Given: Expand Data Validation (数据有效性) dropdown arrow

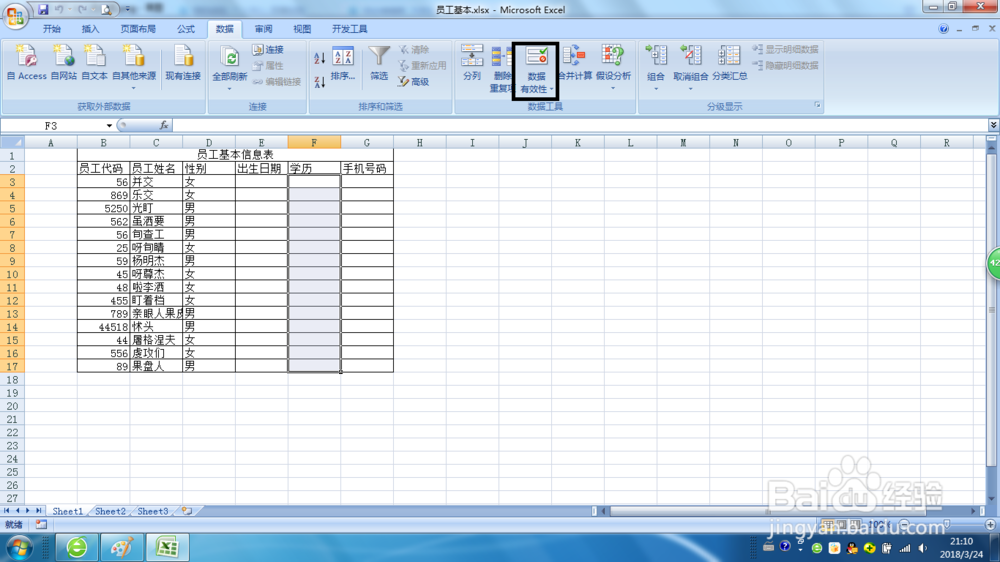Looking at the screenshot, I should 552,89.
